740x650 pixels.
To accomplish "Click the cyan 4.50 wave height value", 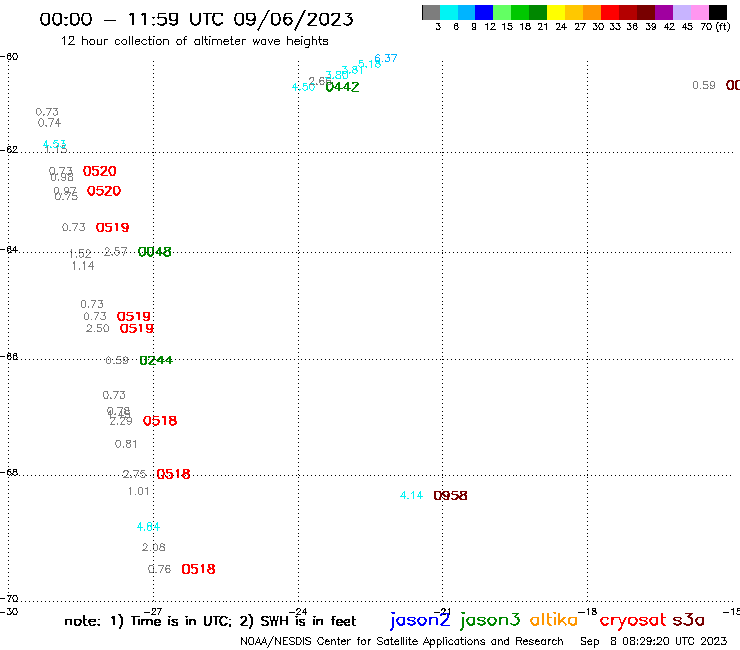I will click(303, 87).
